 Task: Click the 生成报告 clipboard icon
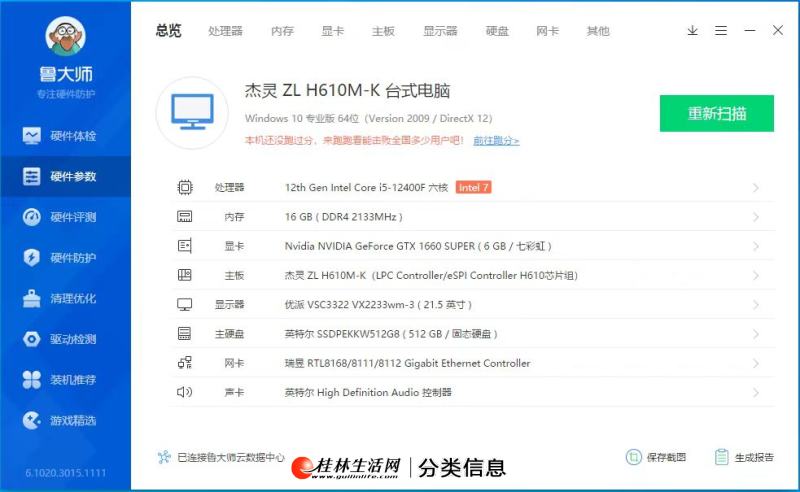pos(721,457)
